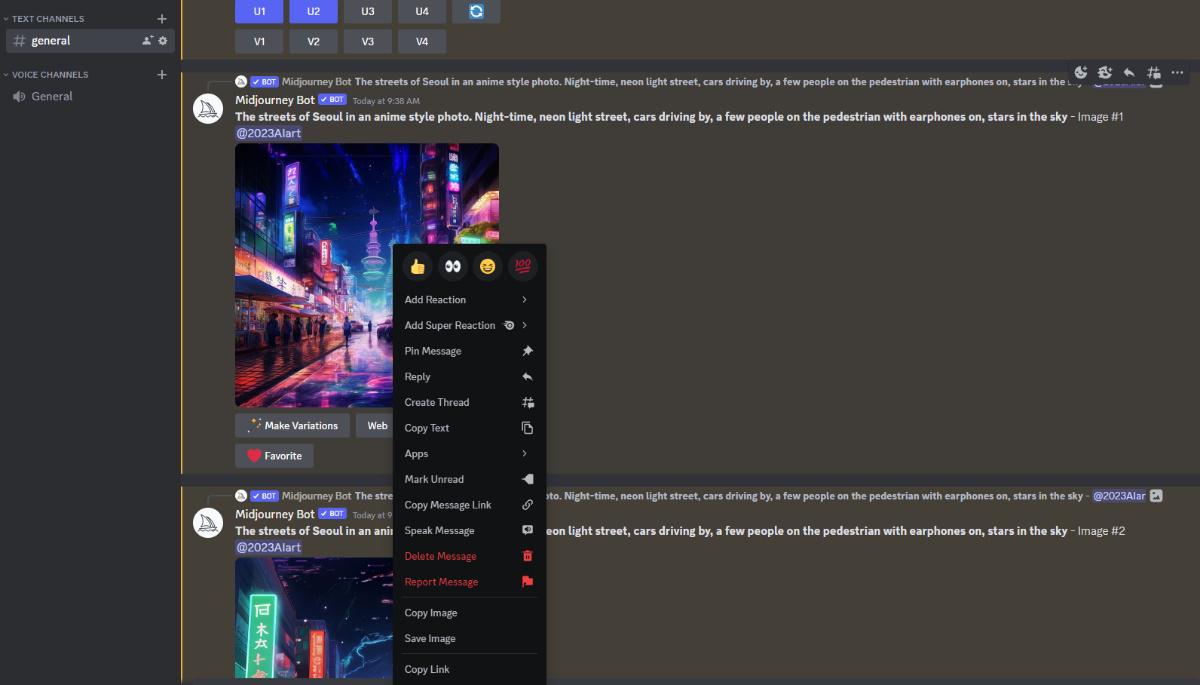Click the V2 variation button
1200x685 pixels.
tap(314, 41)
